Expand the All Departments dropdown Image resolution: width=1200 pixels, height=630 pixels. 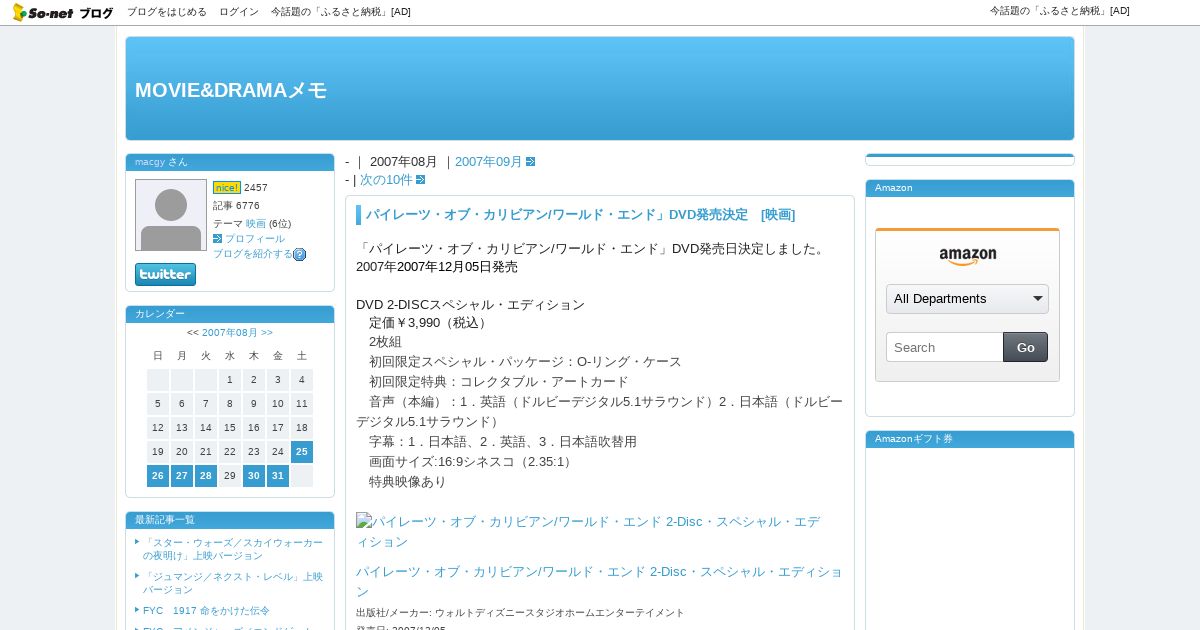[x=967, y=299]
